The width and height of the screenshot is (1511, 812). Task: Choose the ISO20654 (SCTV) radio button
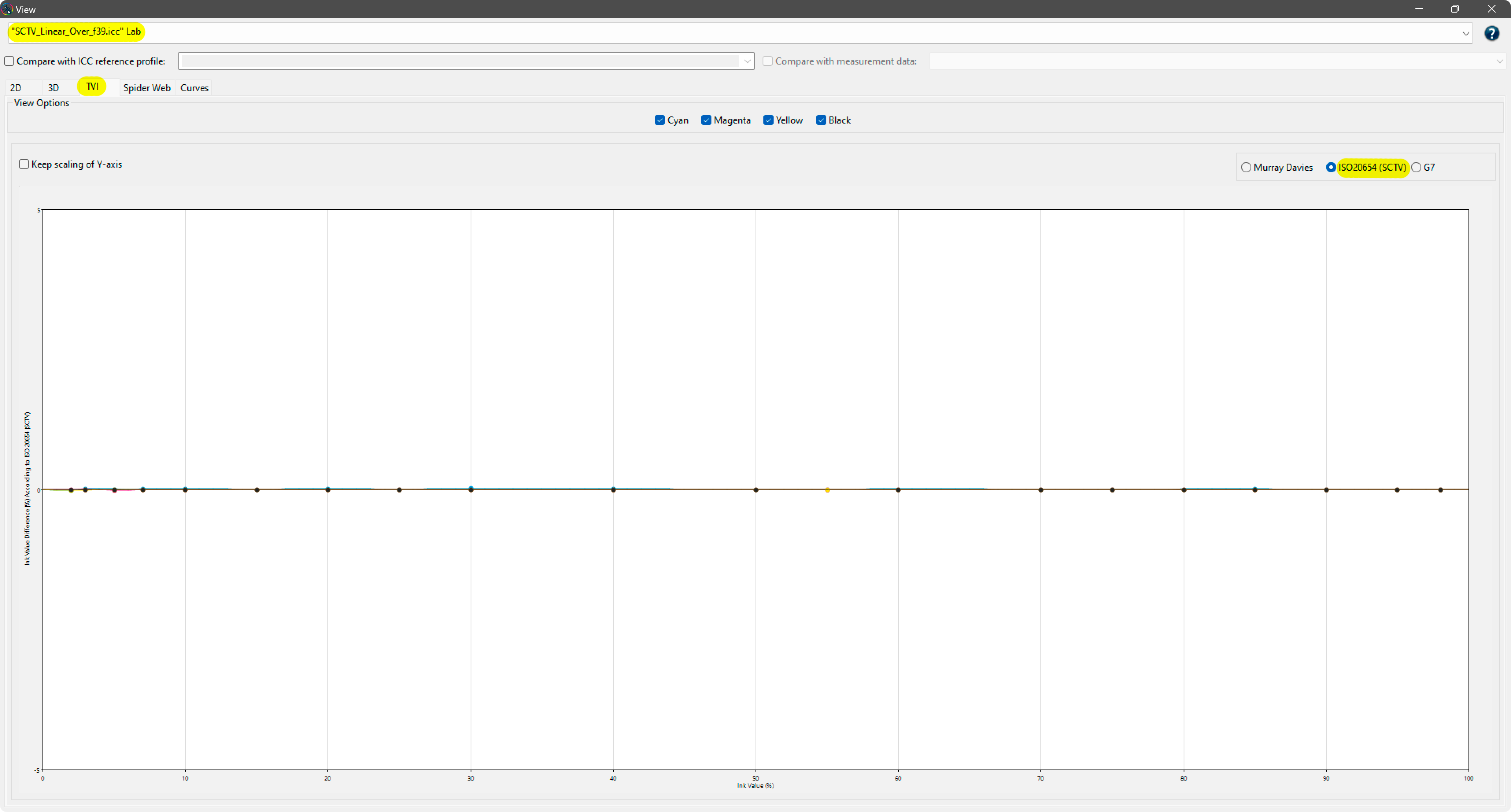pyautogui.click(x=1331, y=168)
